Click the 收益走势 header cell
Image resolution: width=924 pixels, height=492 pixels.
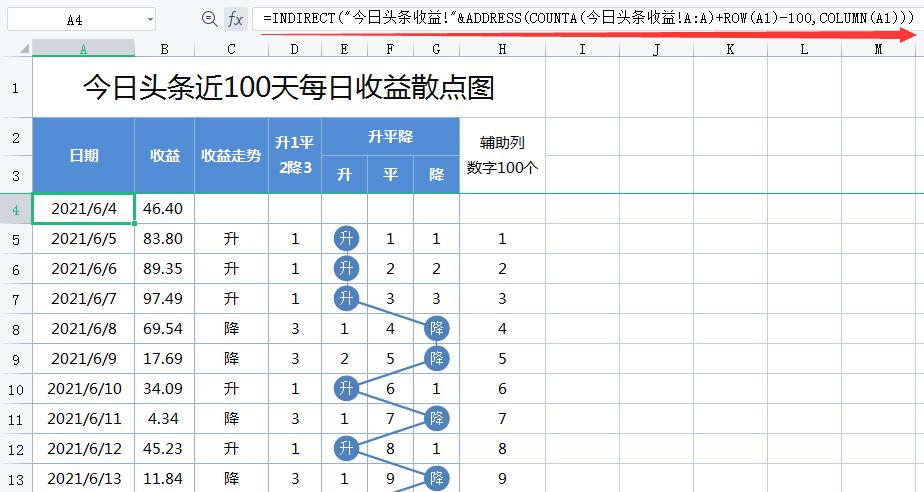231,156
